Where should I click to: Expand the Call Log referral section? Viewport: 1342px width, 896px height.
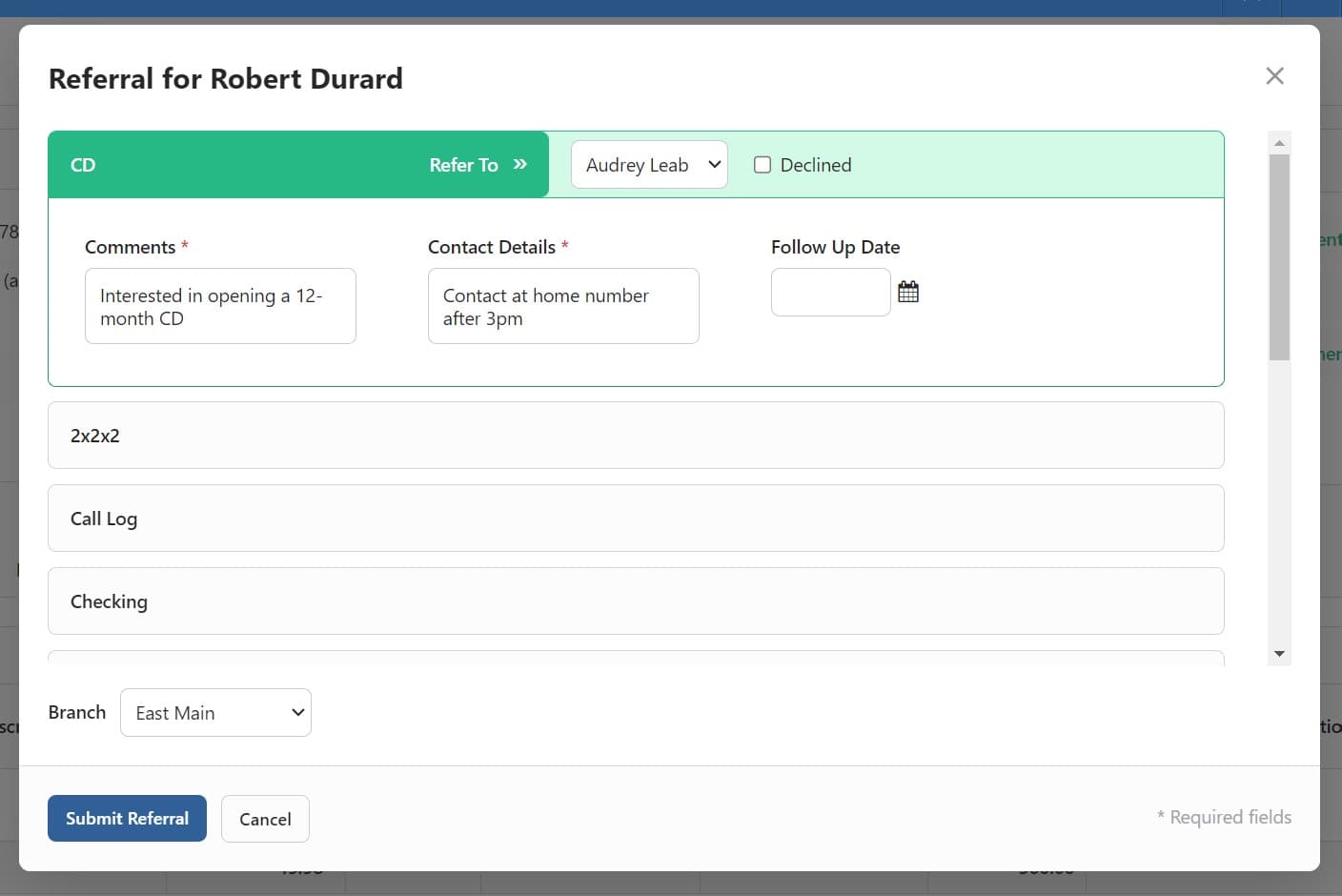pos(635,519)
